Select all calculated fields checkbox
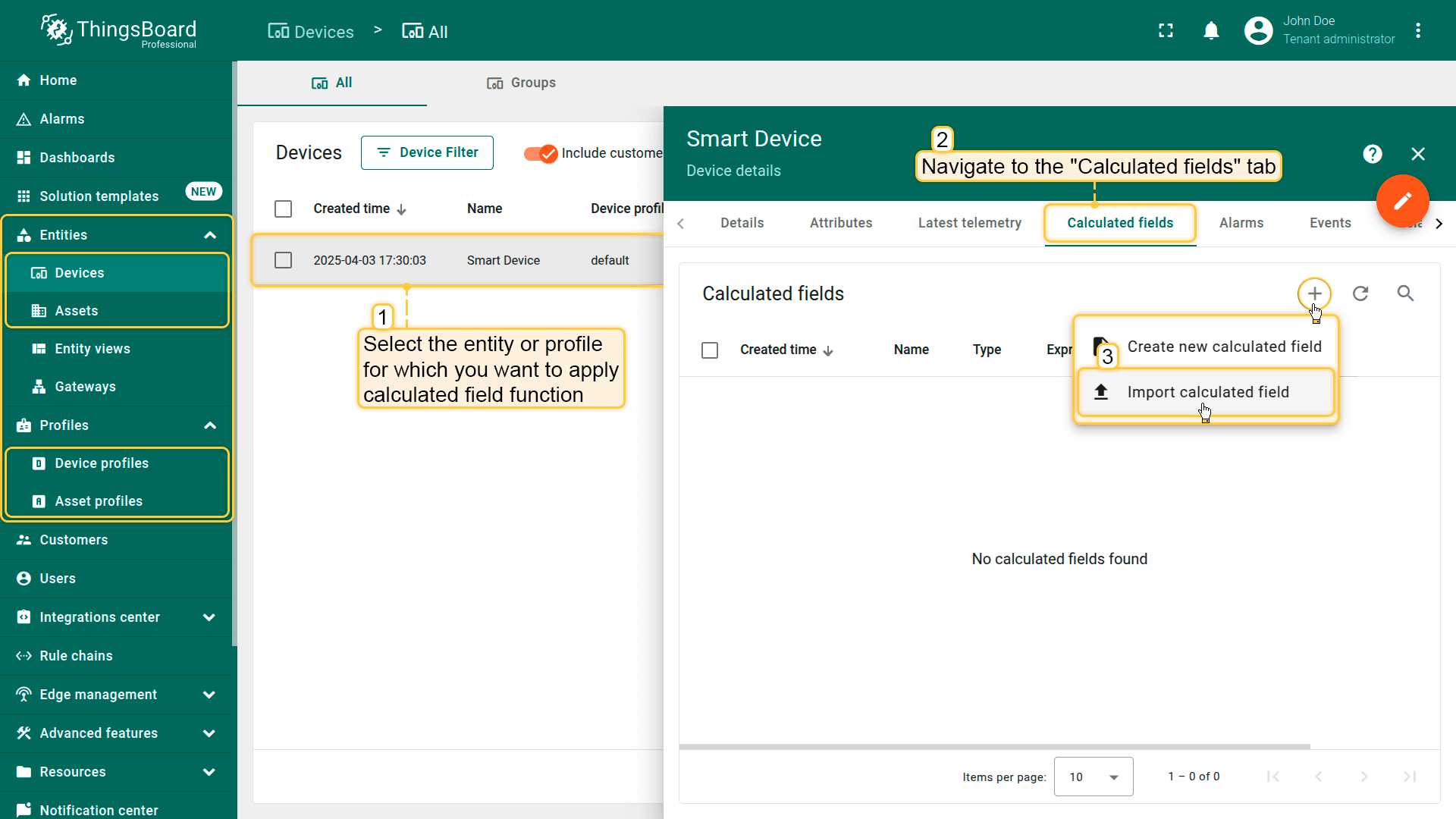Viewport: 1456px width, 819px height. coord(710,350)
